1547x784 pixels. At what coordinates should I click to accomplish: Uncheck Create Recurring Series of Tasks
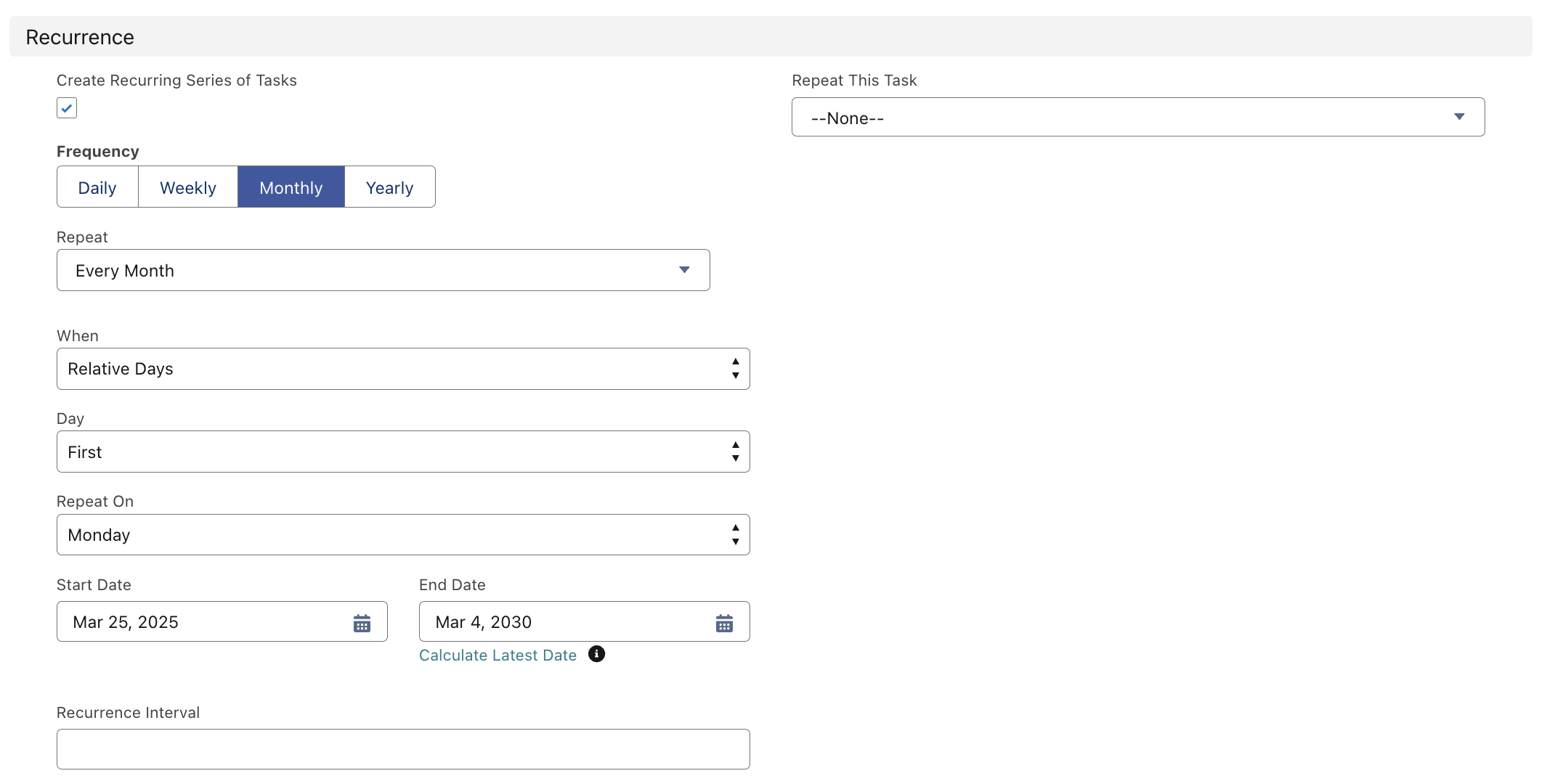67,108
